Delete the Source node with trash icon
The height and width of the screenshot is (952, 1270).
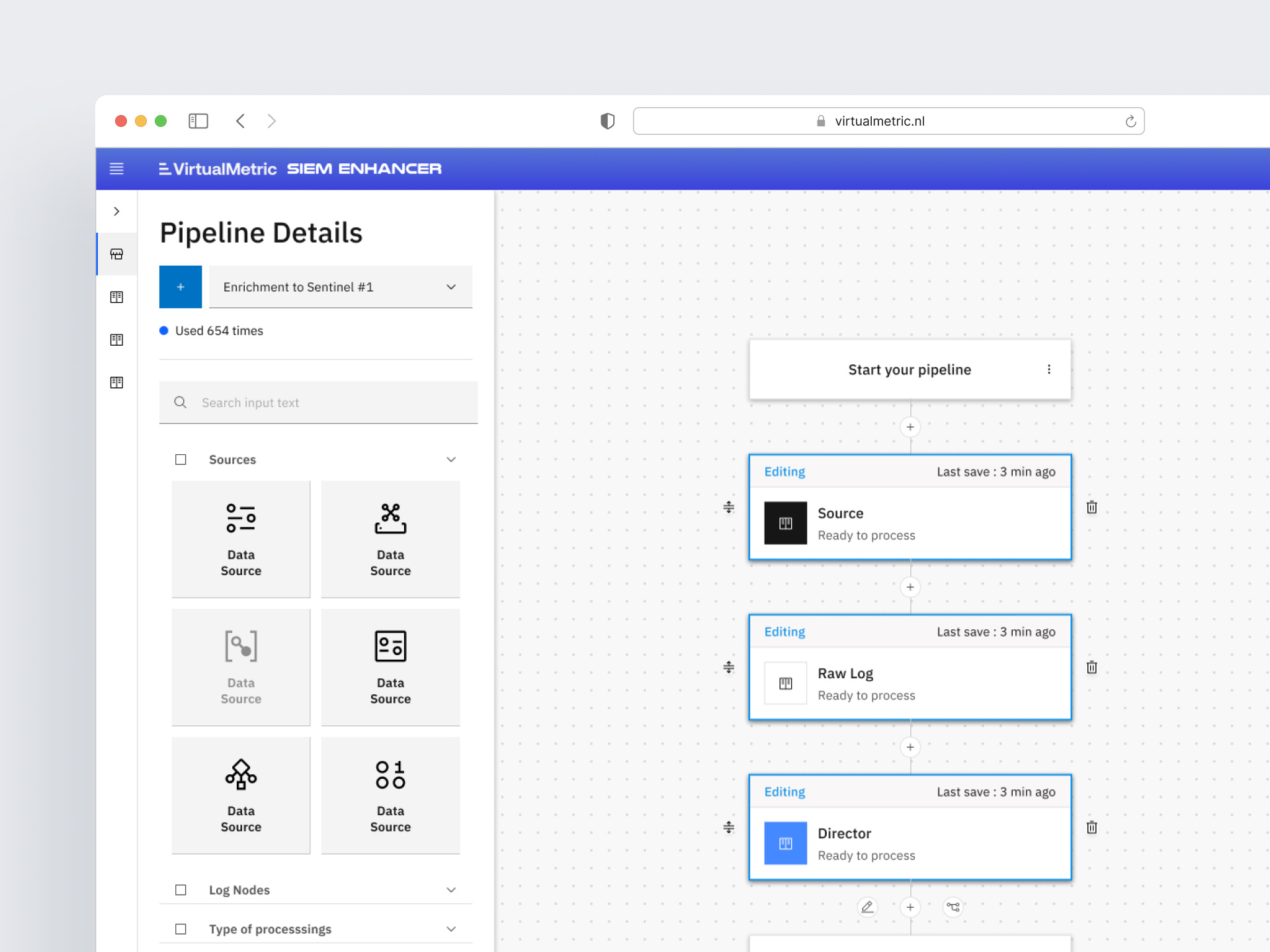pyautogui.click(x=1092, y=507)
